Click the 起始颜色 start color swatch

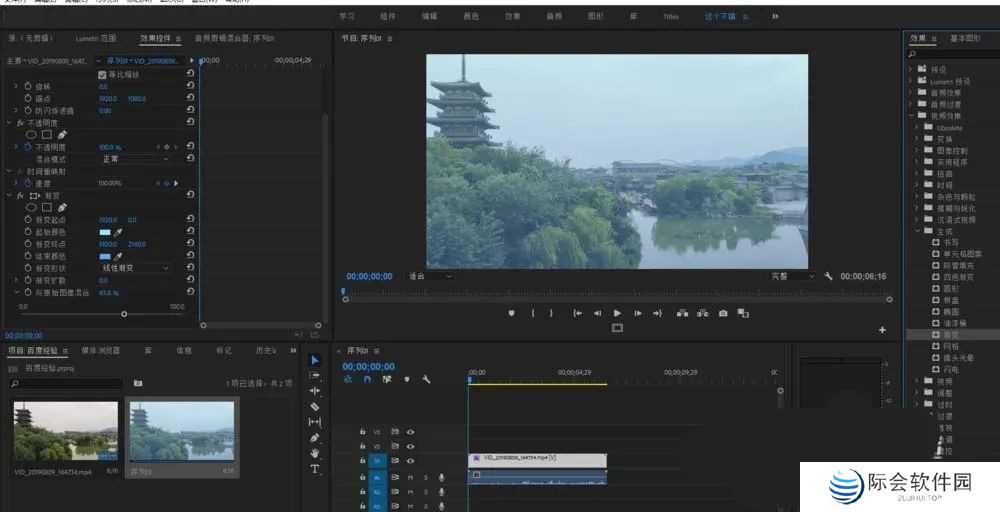(x=105, y=231)
